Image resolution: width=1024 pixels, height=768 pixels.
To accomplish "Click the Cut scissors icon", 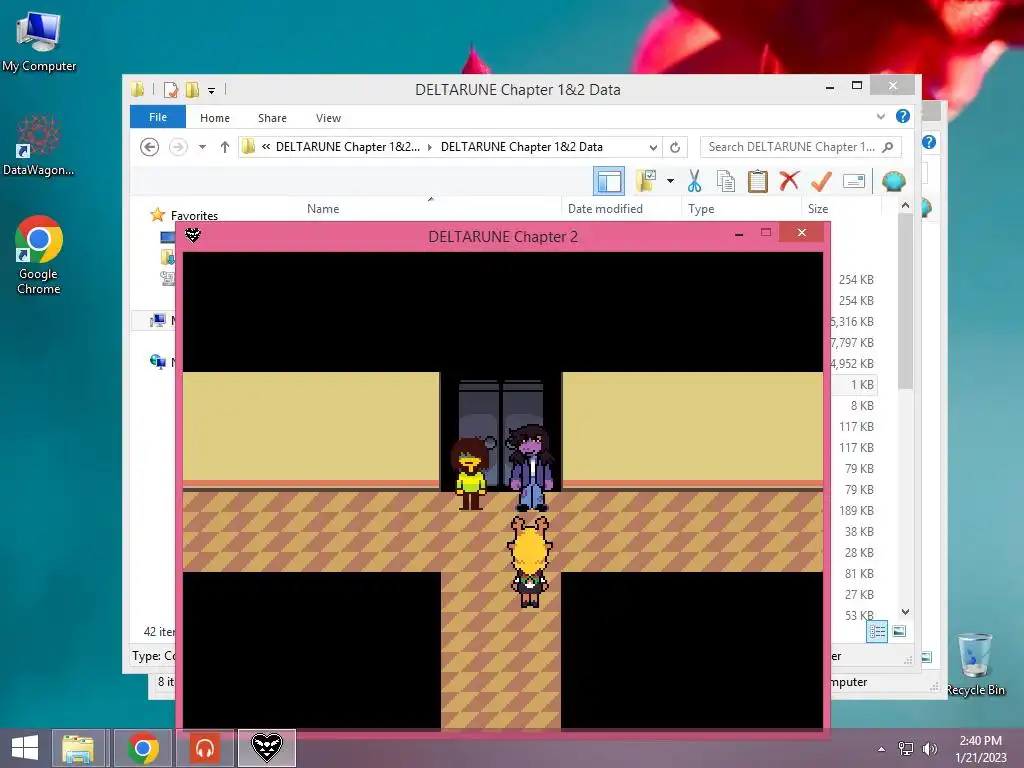I will pos(694,181).
